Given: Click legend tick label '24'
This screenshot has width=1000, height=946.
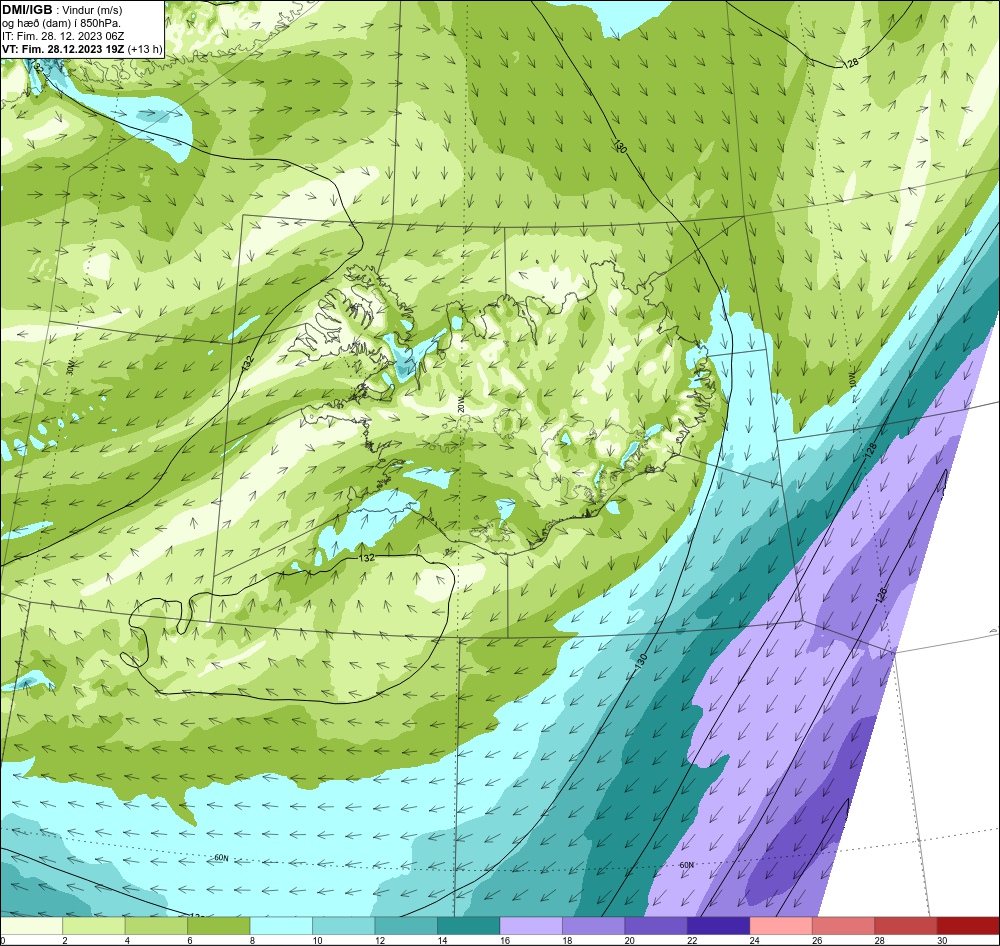Looking at the screenshot, I should click(754, 940).
